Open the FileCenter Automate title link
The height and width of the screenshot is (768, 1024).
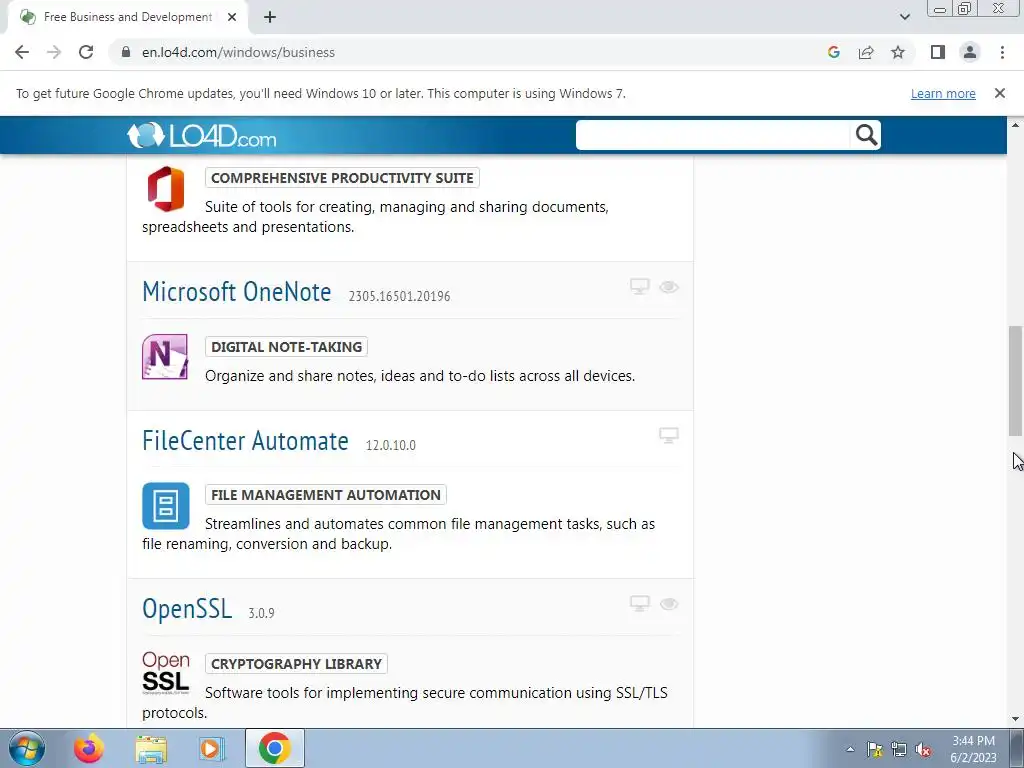(246, 441)
